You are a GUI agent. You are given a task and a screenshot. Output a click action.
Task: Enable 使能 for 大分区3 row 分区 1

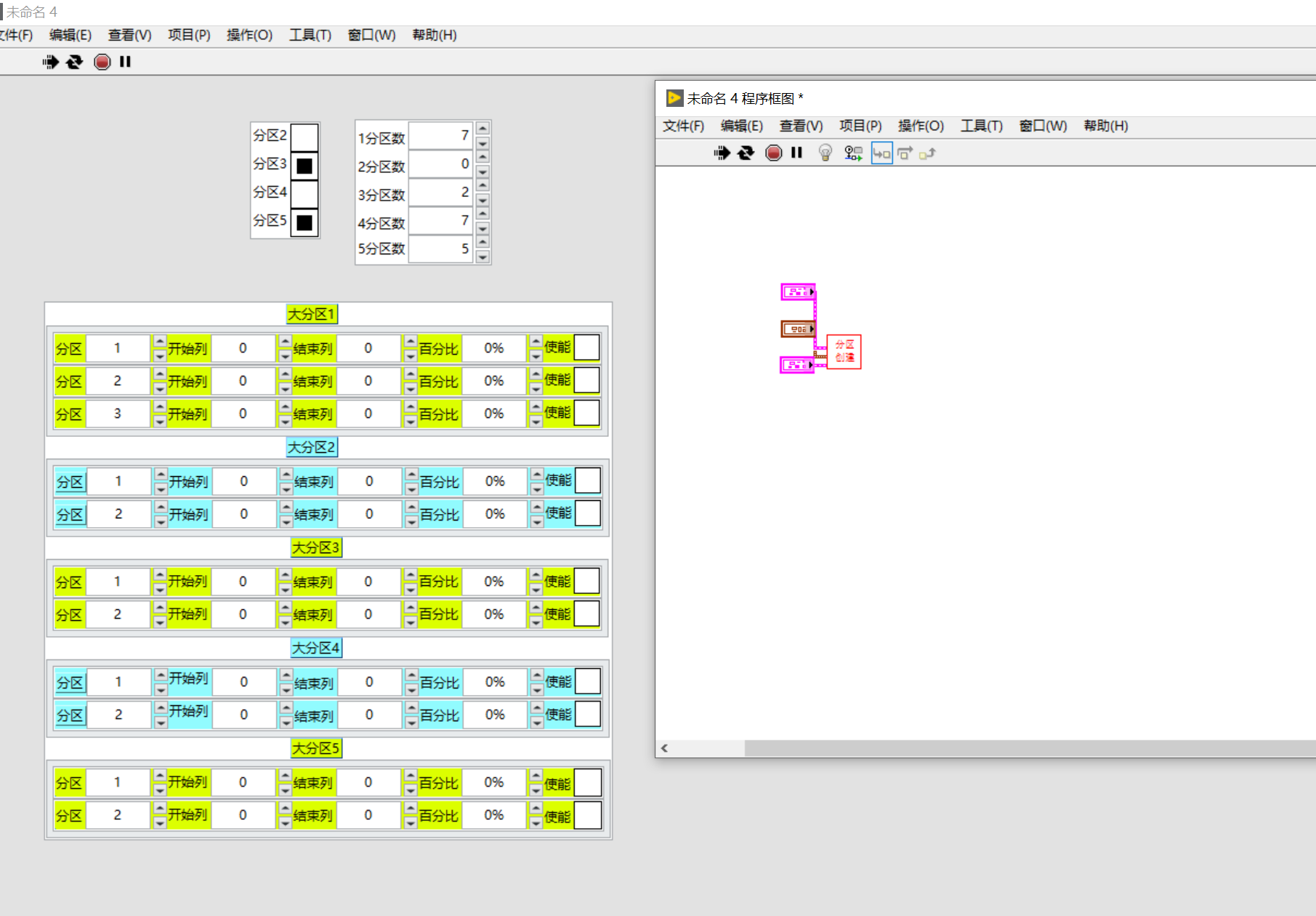(586, 581)
